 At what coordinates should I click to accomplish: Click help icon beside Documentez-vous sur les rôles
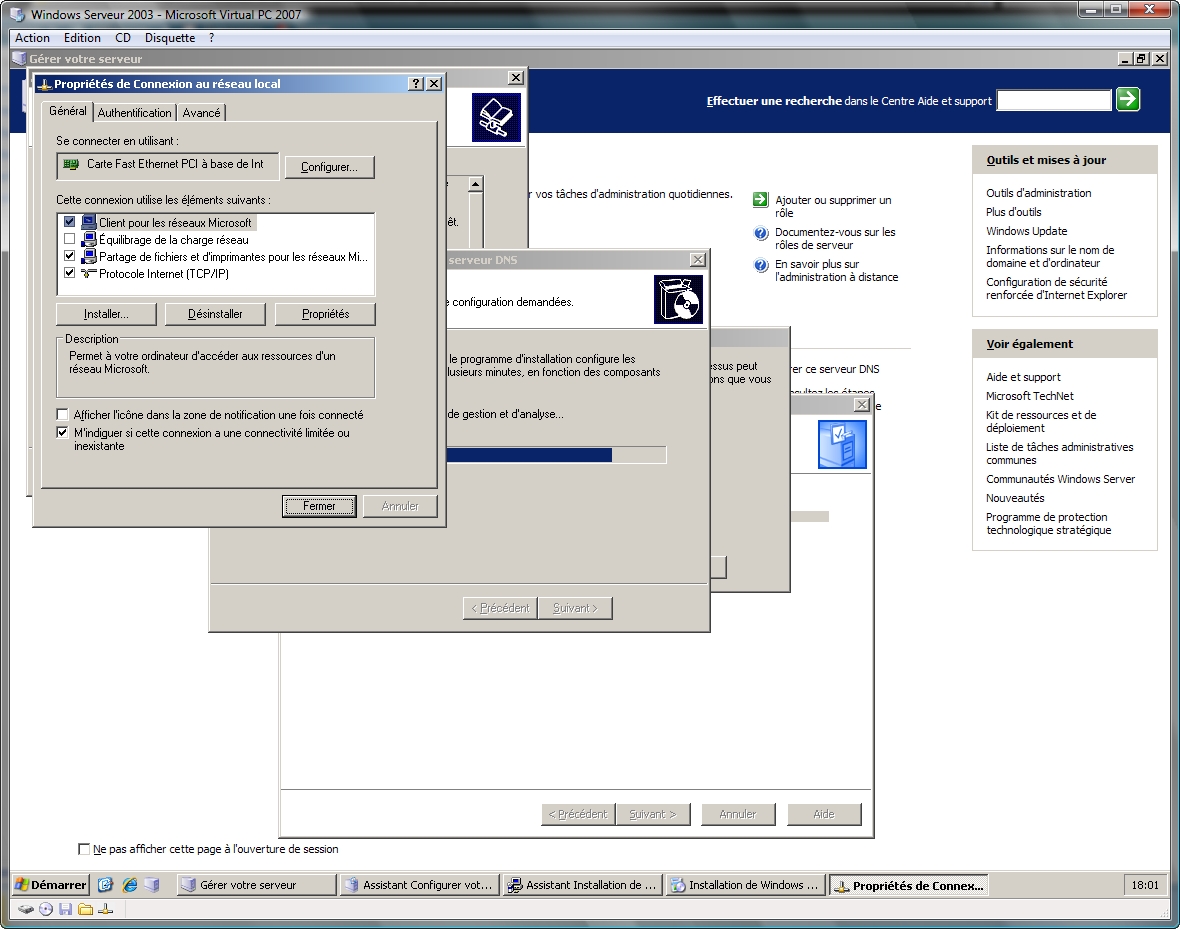pos(760,233)
